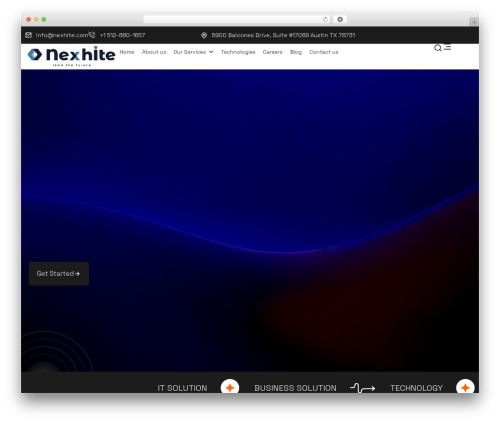Click the IT SOLUTION ticker text
Screen dimensions: 500x423
(x=182, y=388)
